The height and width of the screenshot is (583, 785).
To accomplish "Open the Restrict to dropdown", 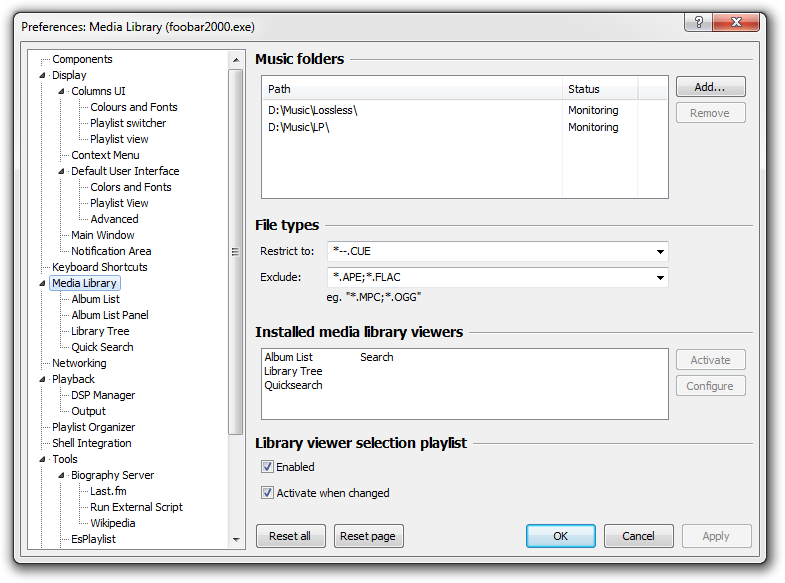I will (660, 252).
